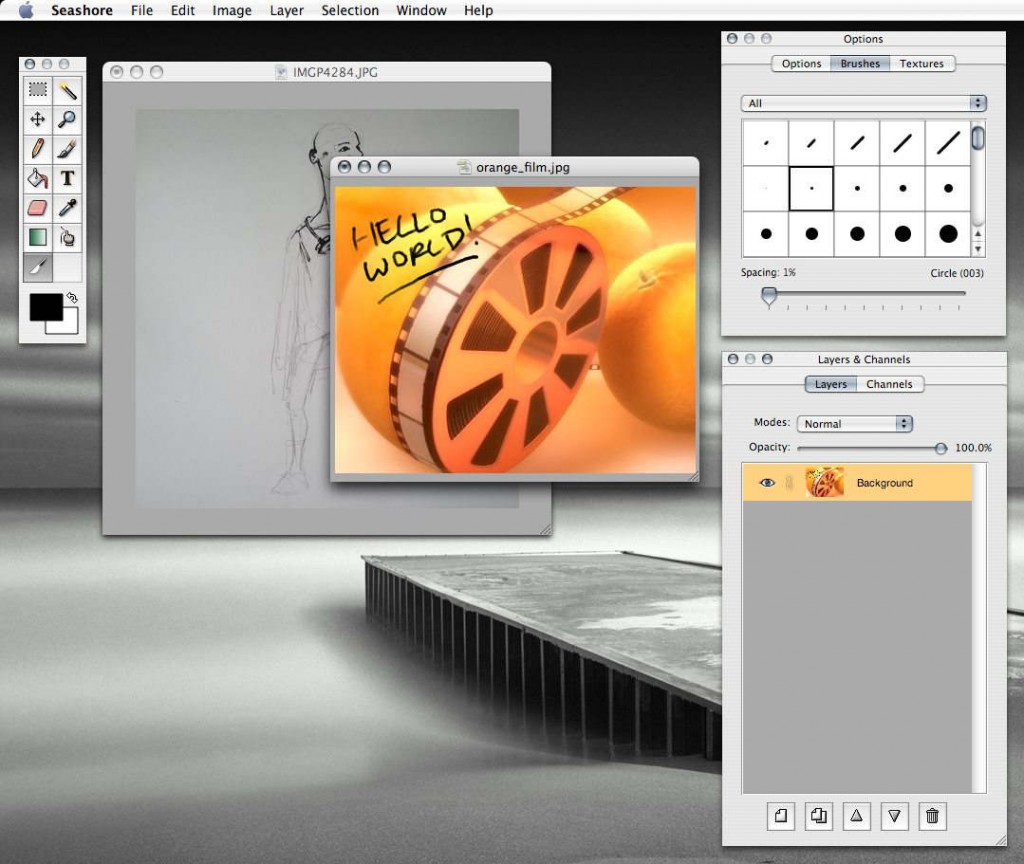
Task: Select the eyedropper color sampler tool
Action: pyautogui.click(x=67, y=208)
